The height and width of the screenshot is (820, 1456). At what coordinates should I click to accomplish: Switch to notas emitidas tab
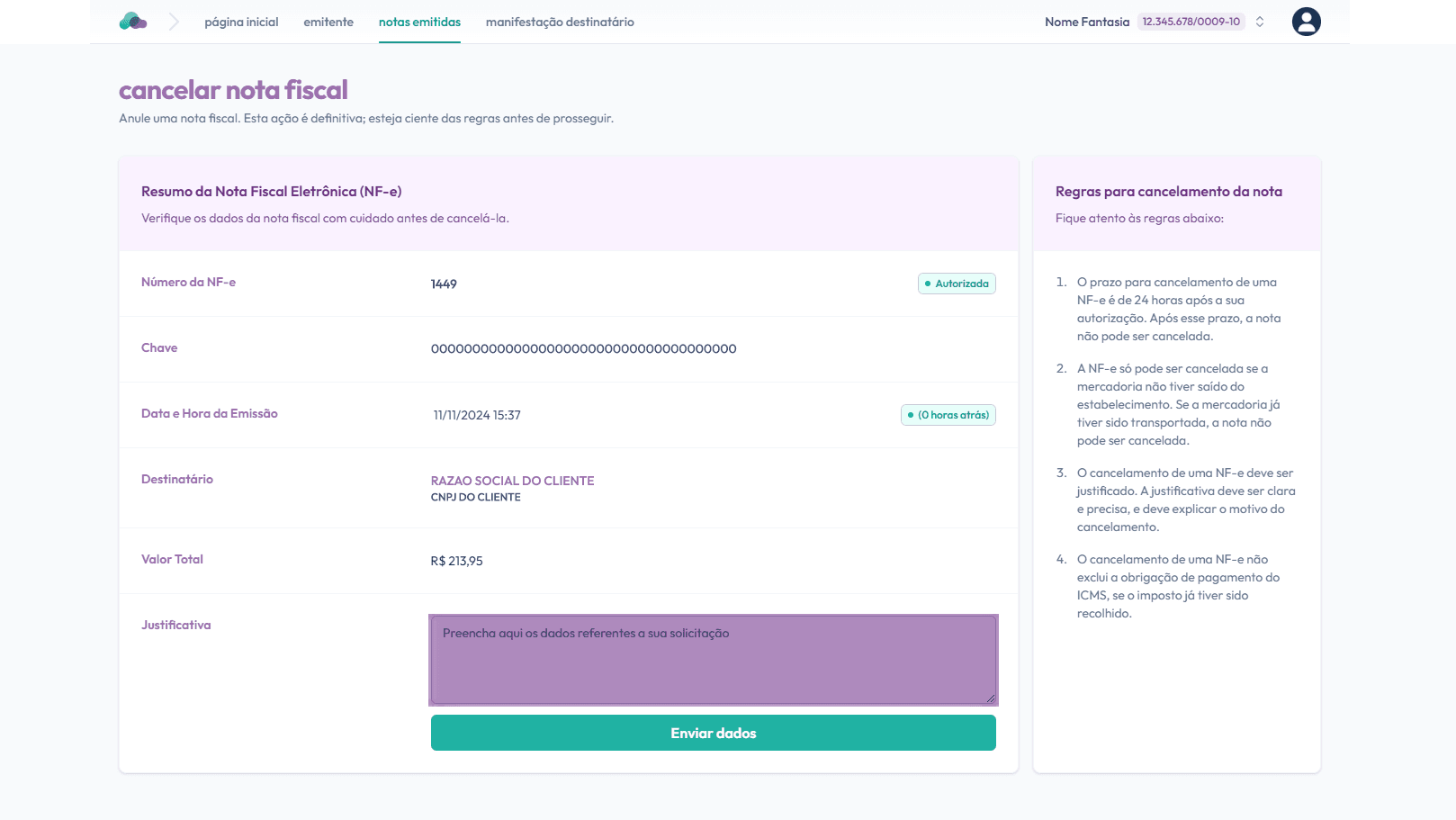(x=419, y=22)
